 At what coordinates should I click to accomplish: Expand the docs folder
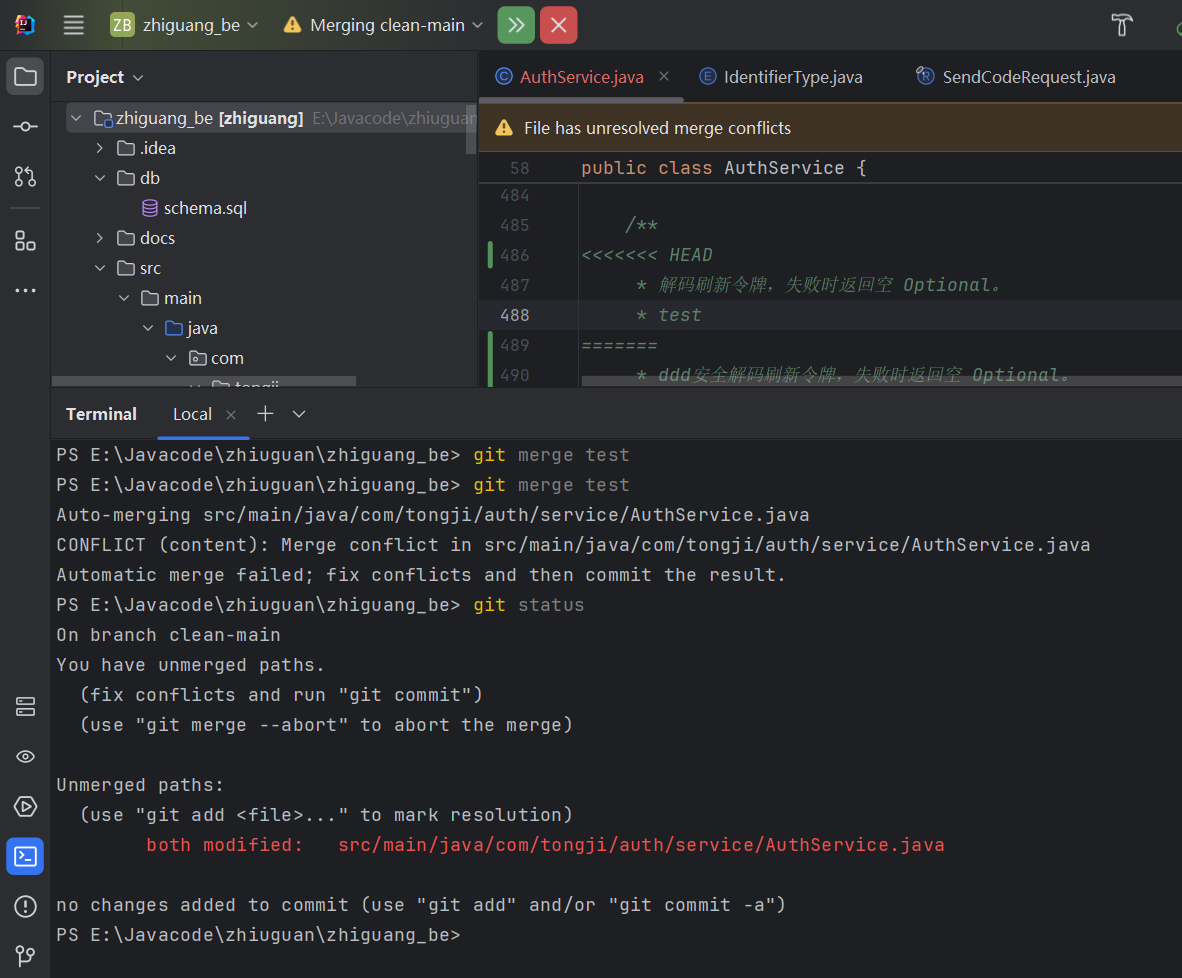[x=100, y=238]
